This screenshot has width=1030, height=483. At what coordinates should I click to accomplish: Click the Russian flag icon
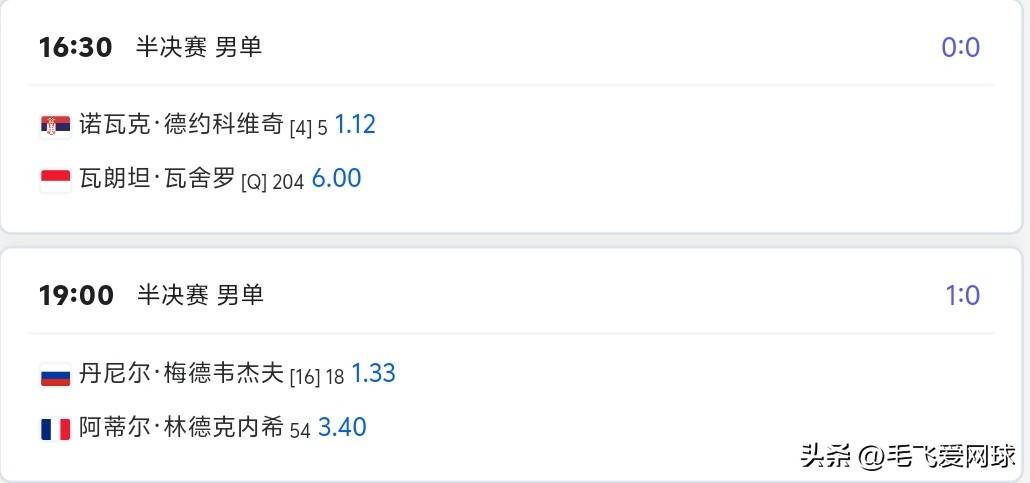click(55, 375)
